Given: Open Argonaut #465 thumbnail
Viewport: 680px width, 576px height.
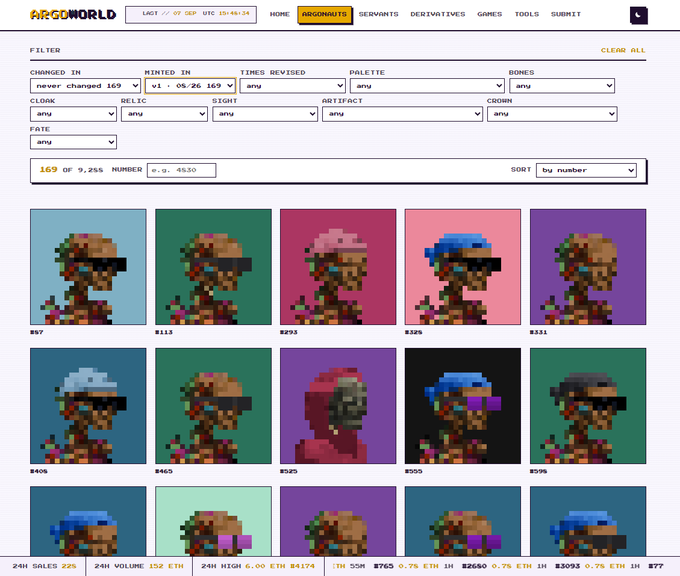Looking at the screenshot, I should pyautogui.click(x=213, y=406).
